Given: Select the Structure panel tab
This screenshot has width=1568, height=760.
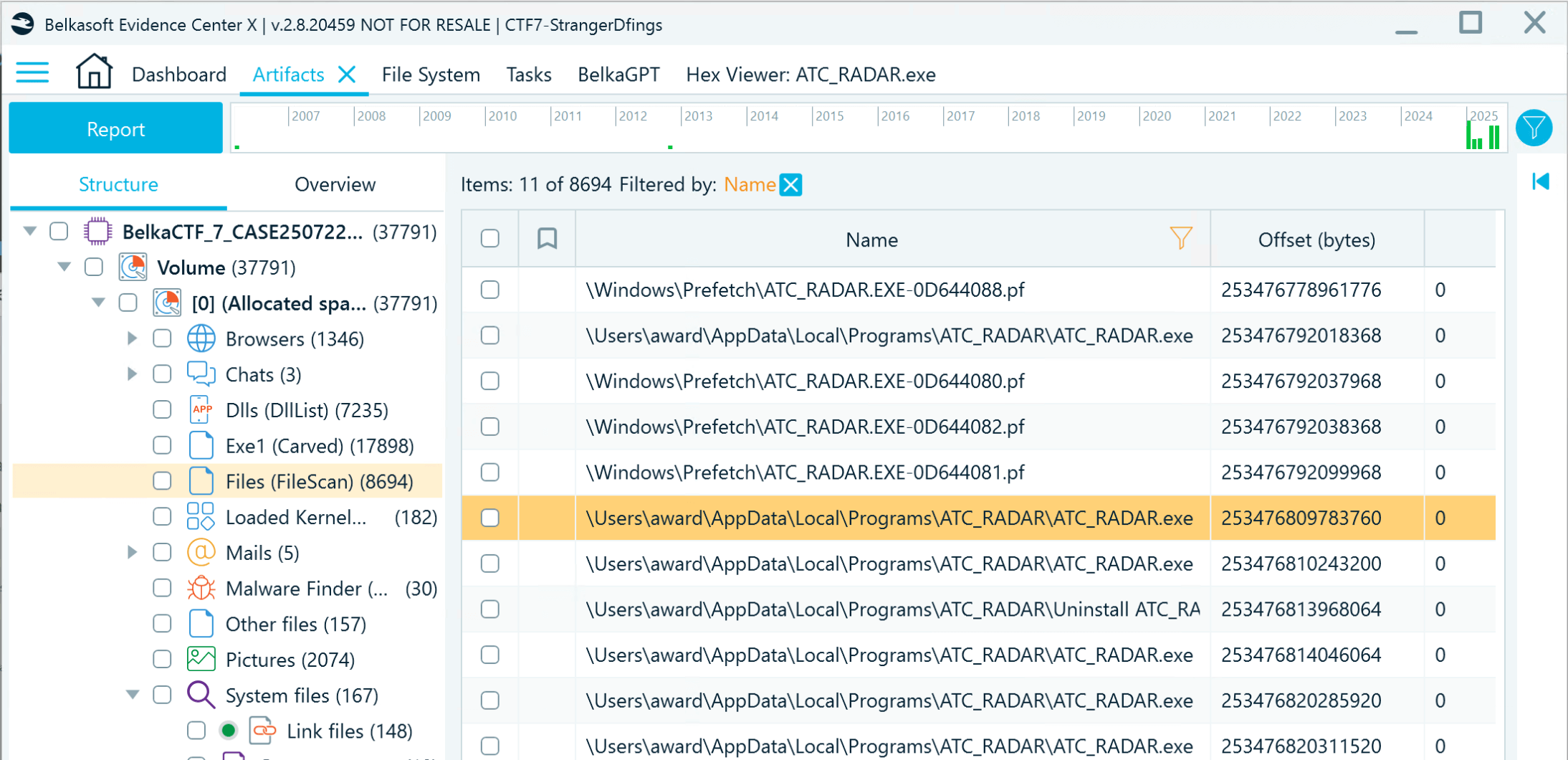Looking at the screenshot, I should click(118, 185).
